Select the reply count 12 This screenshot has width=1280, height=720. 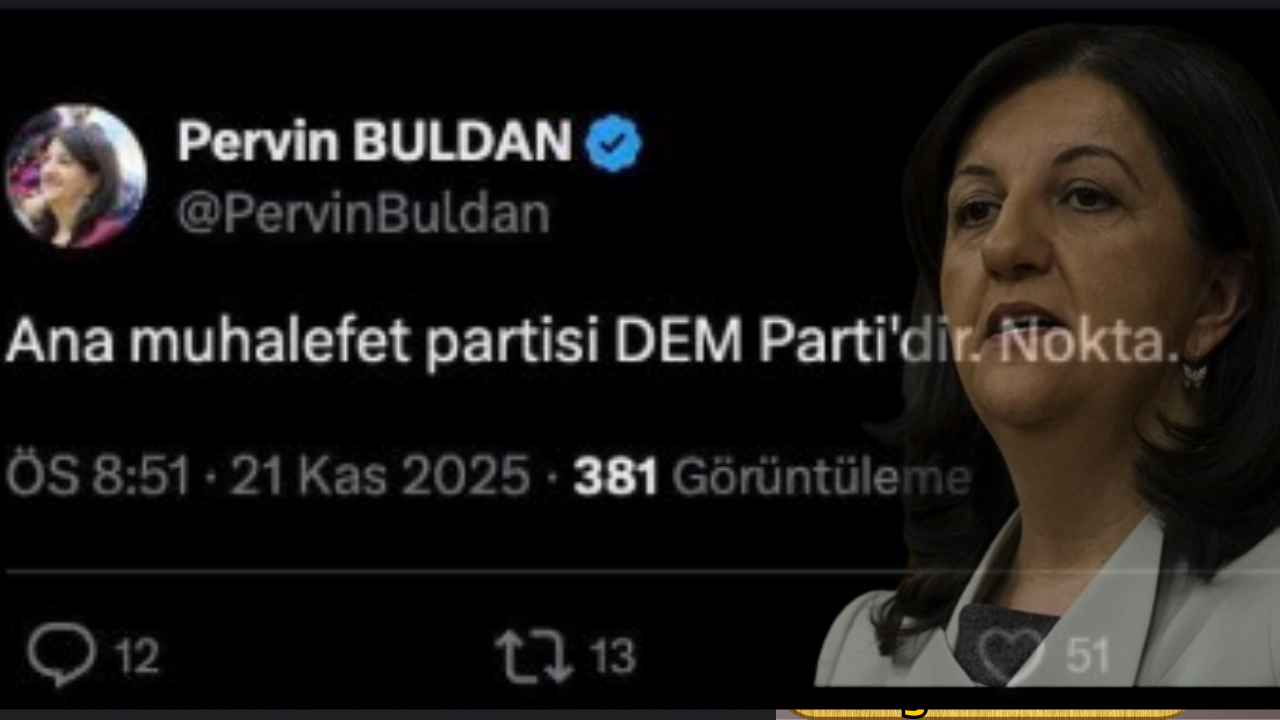coord(136,657)
